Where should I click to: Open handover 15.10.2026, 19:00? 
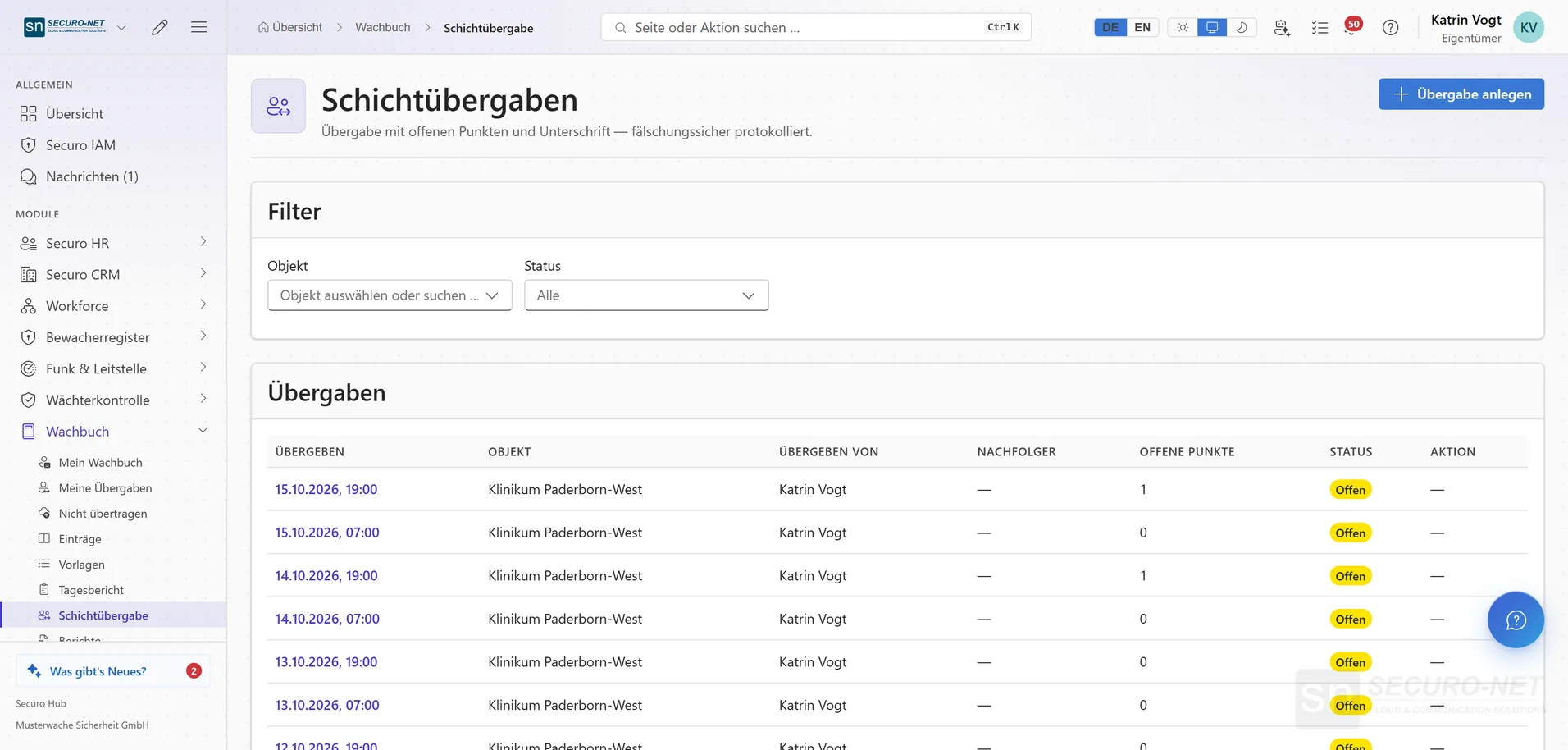click(x=326, y=489)
